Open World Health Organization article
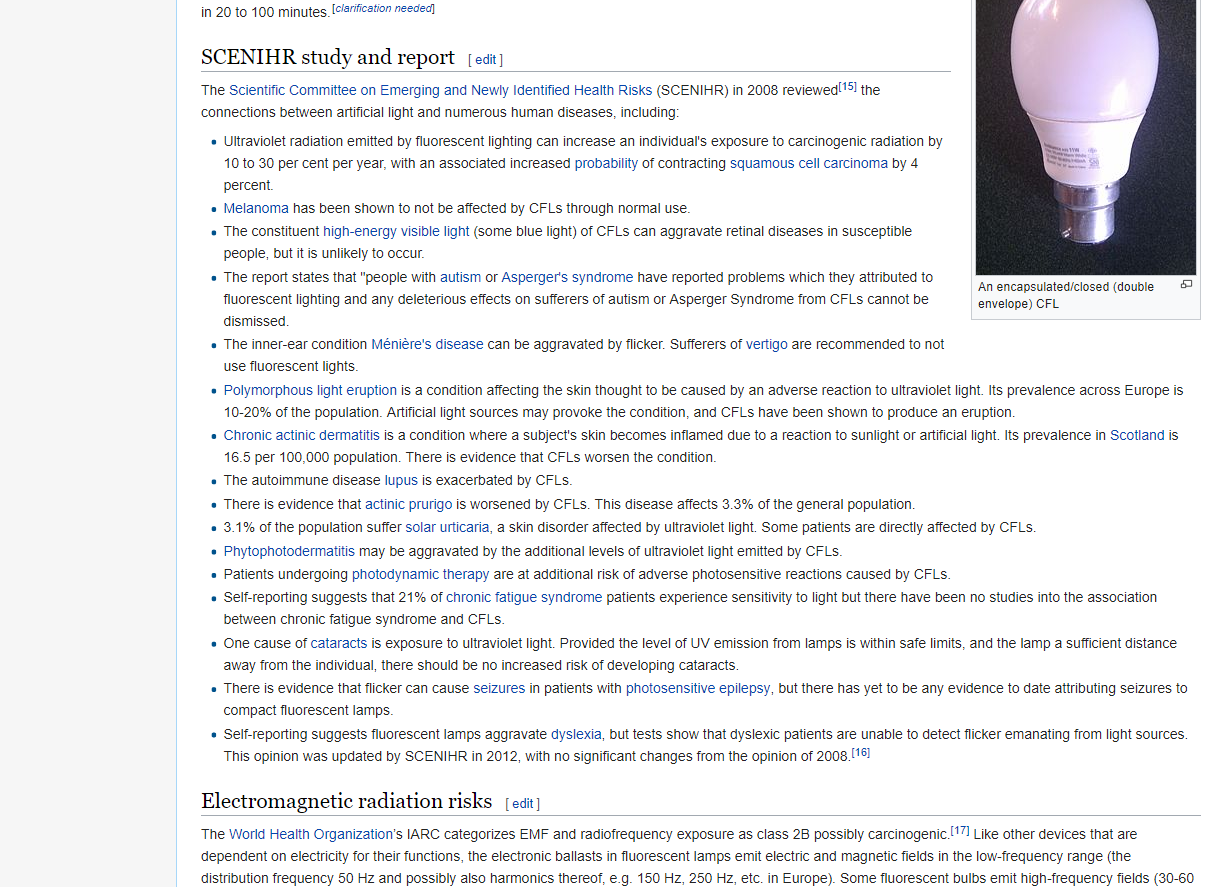This screenshot has width=1225, height=887. click(x=311, y=834)
